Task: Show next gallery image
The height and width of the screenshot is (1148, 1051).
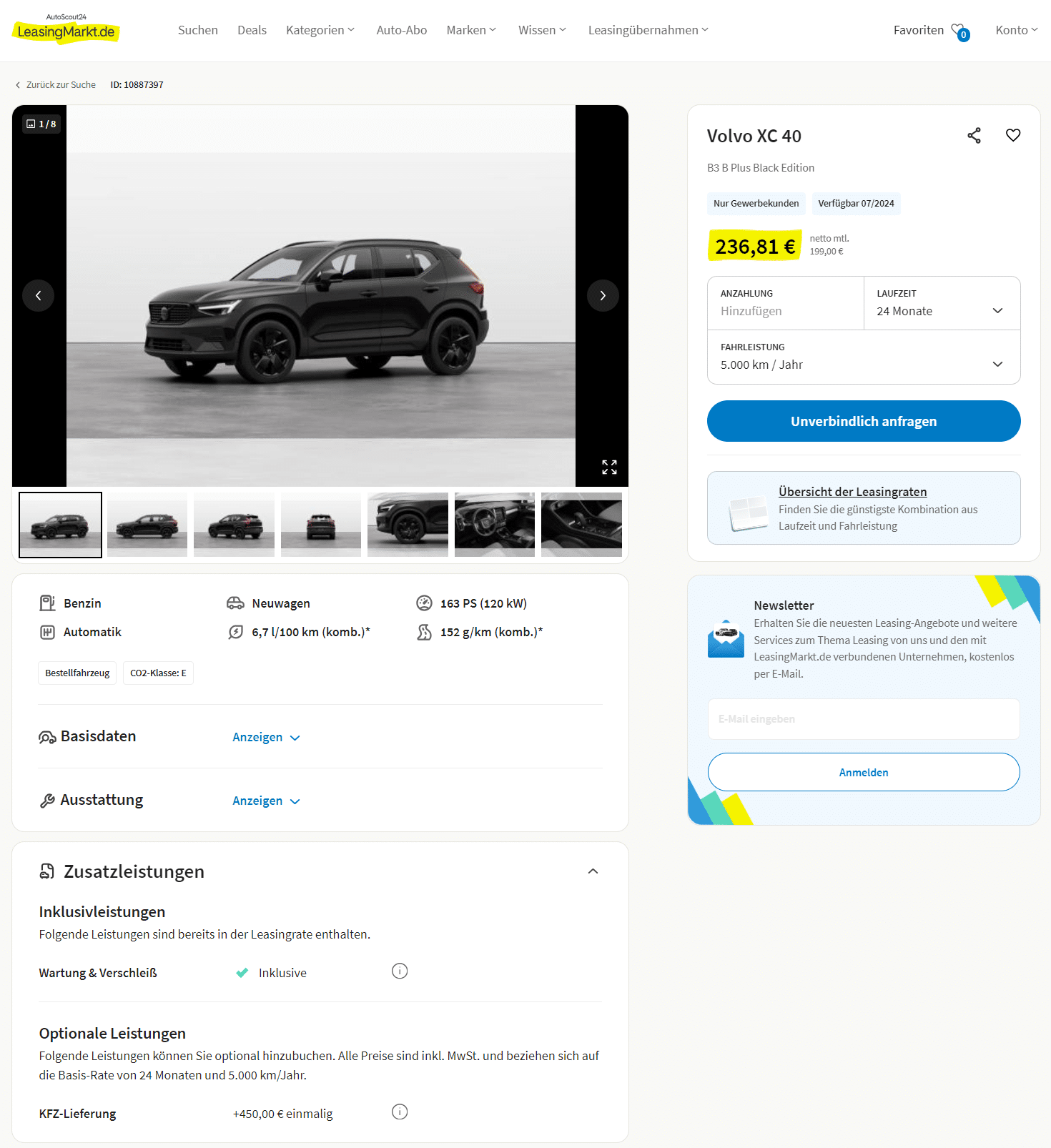Action: [603, 295]
